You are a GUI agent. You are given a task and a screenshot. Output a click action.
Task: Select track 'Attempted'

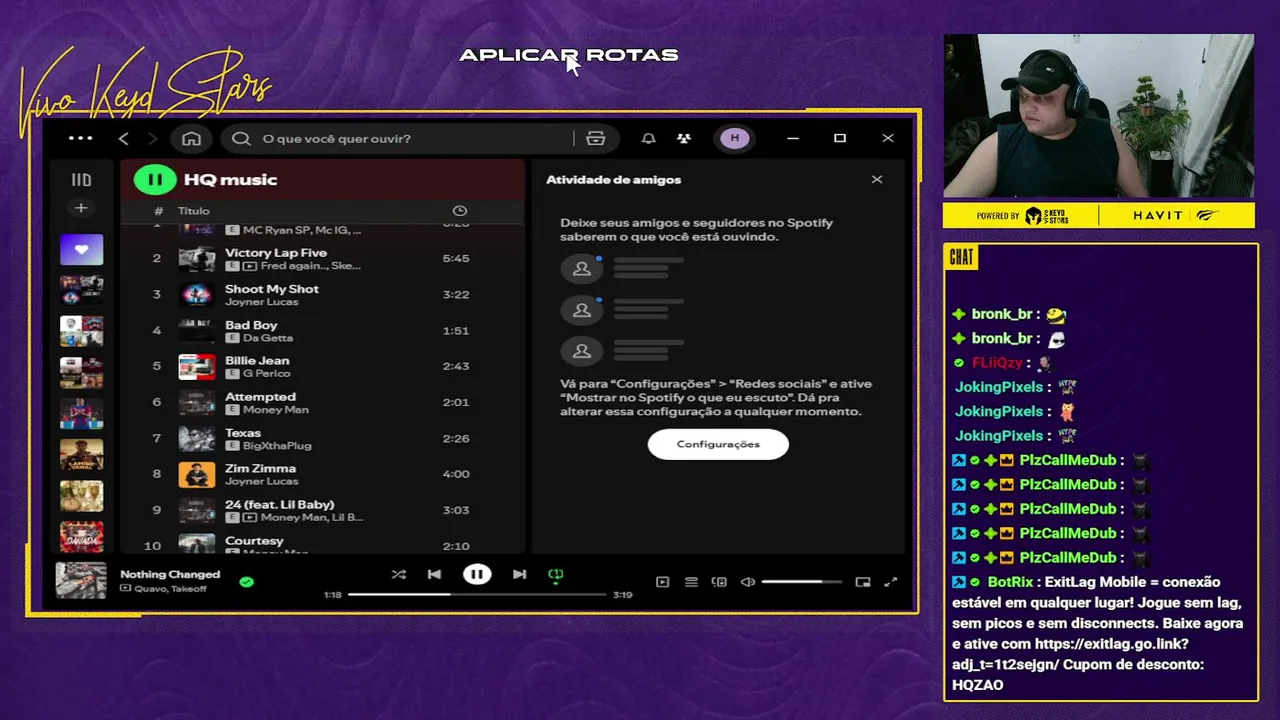coord(260,397)
